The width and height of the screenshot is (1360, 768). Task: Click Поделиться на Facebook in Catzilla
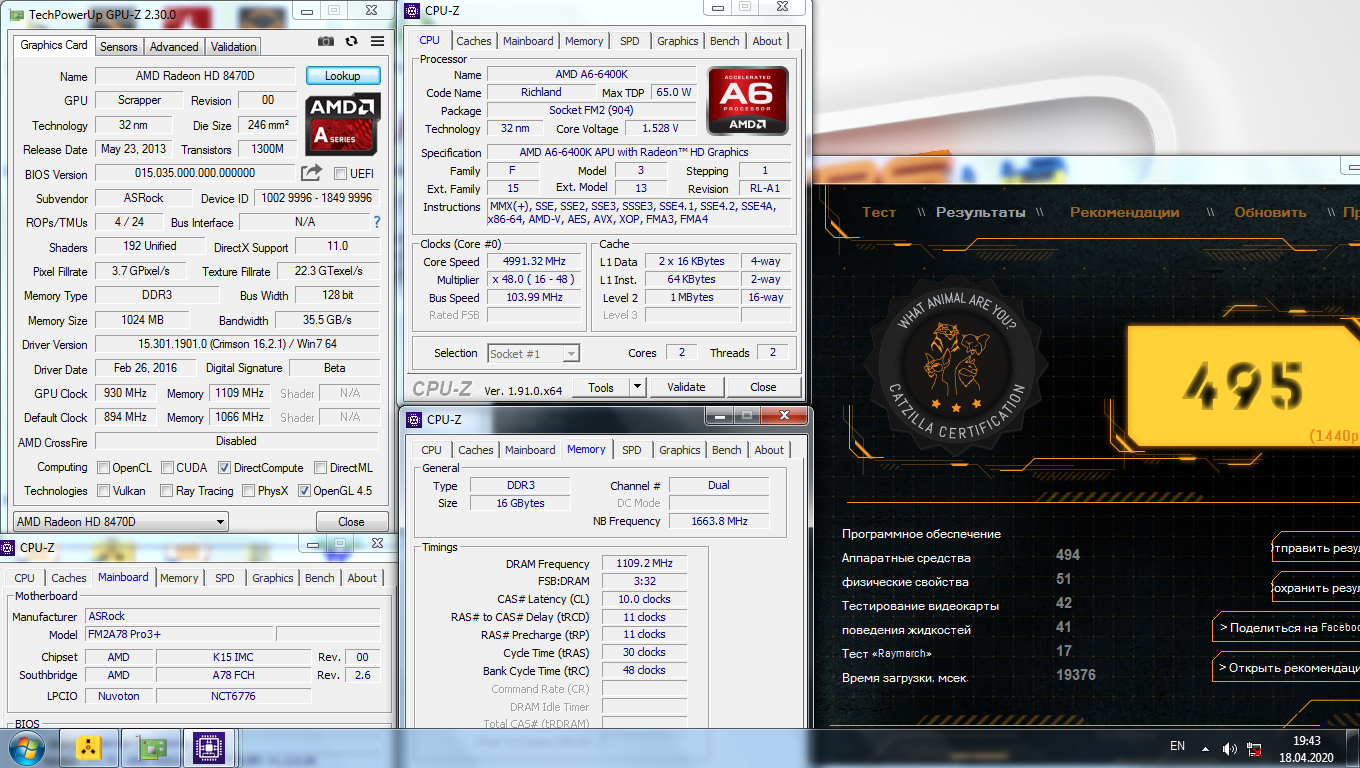click(1287, 628)
